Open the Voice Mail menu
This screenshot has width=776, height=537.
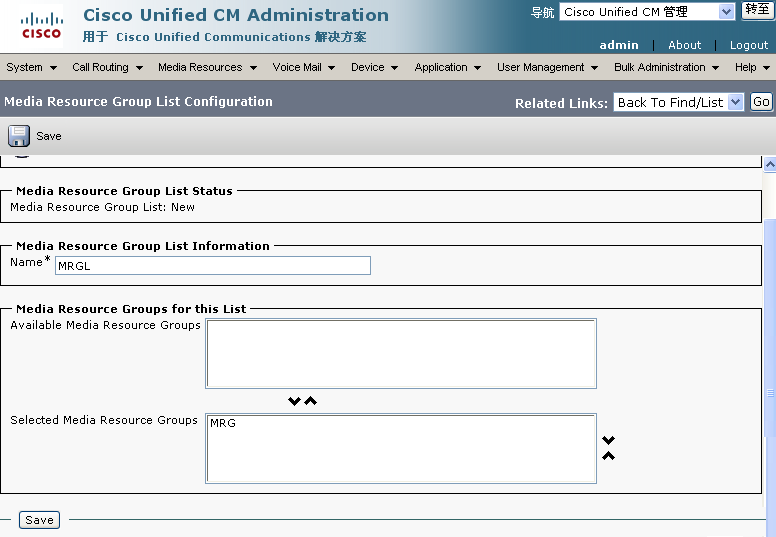pyautogui.click(x=303, y=67)
